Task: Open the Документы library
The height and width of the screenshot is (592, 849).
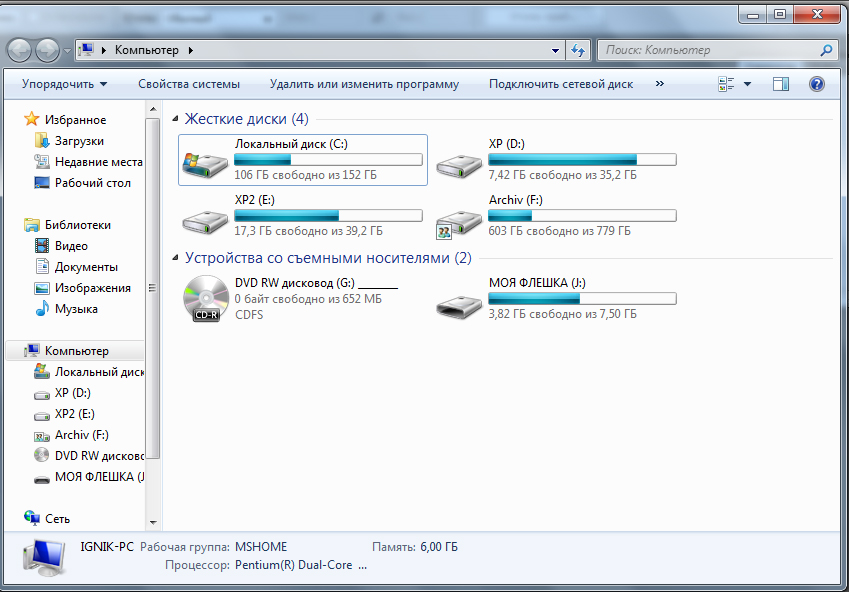Action: 76,267
